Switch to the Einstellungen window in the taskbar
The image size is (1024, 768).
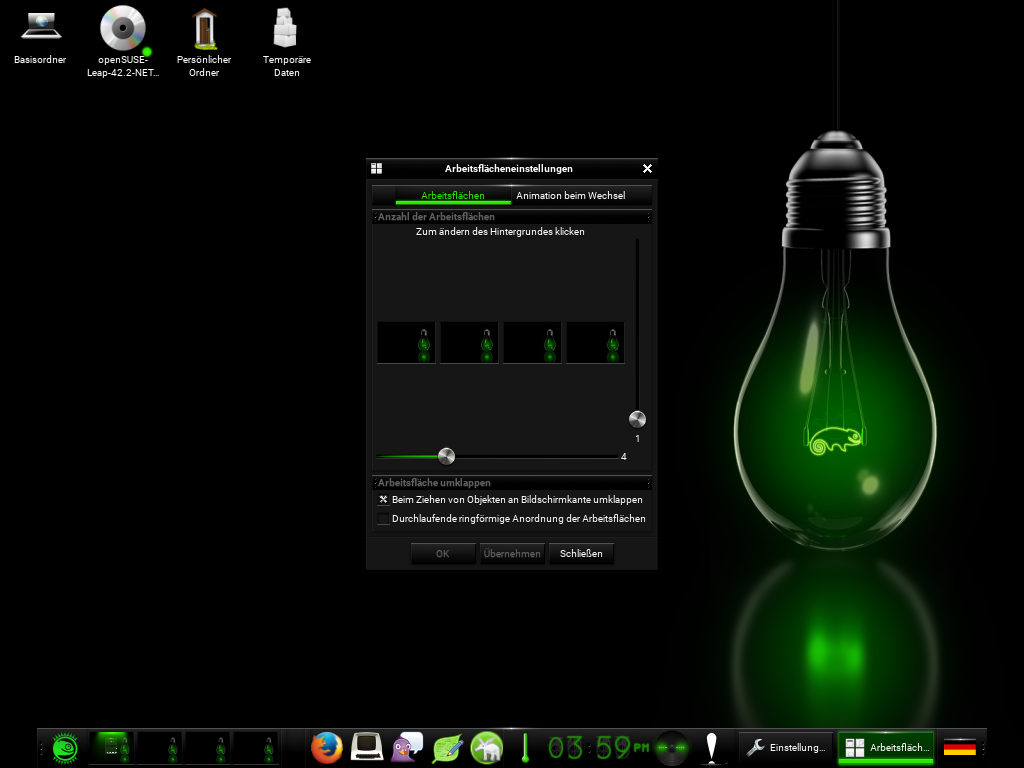coord(787,747)
